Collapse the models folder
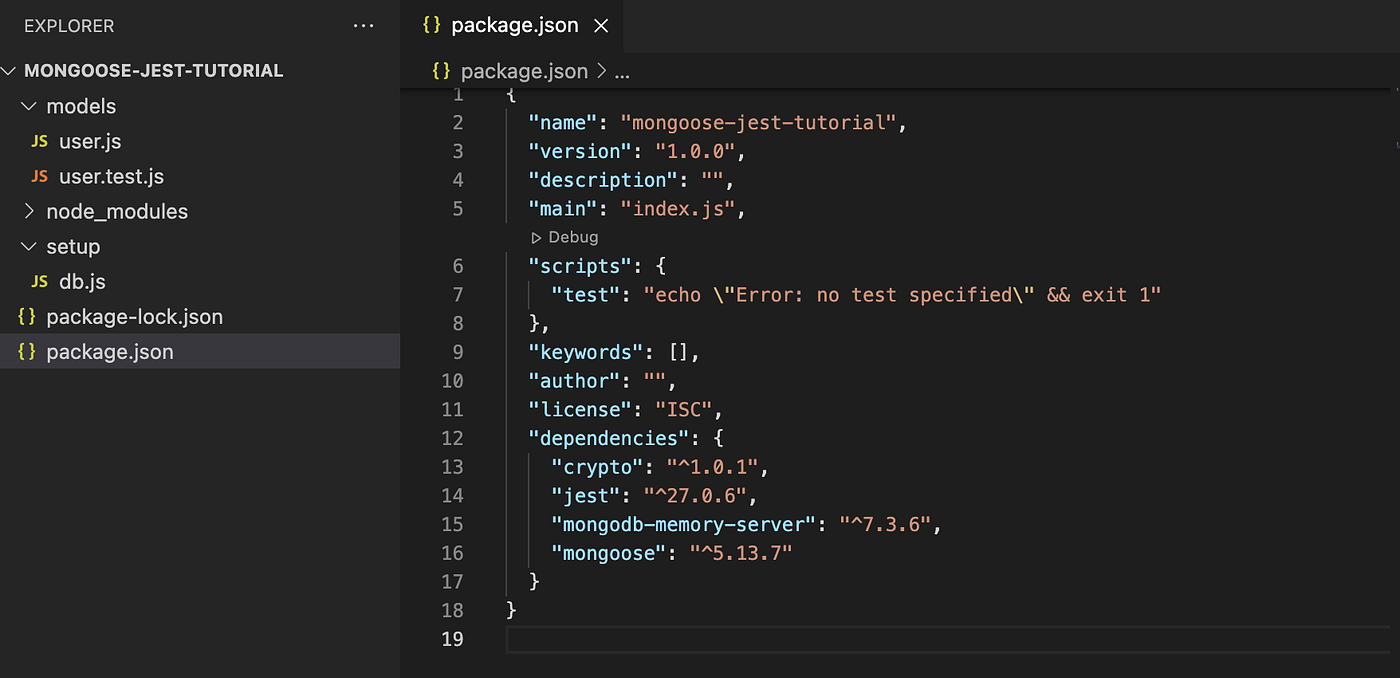 (28, 106)
